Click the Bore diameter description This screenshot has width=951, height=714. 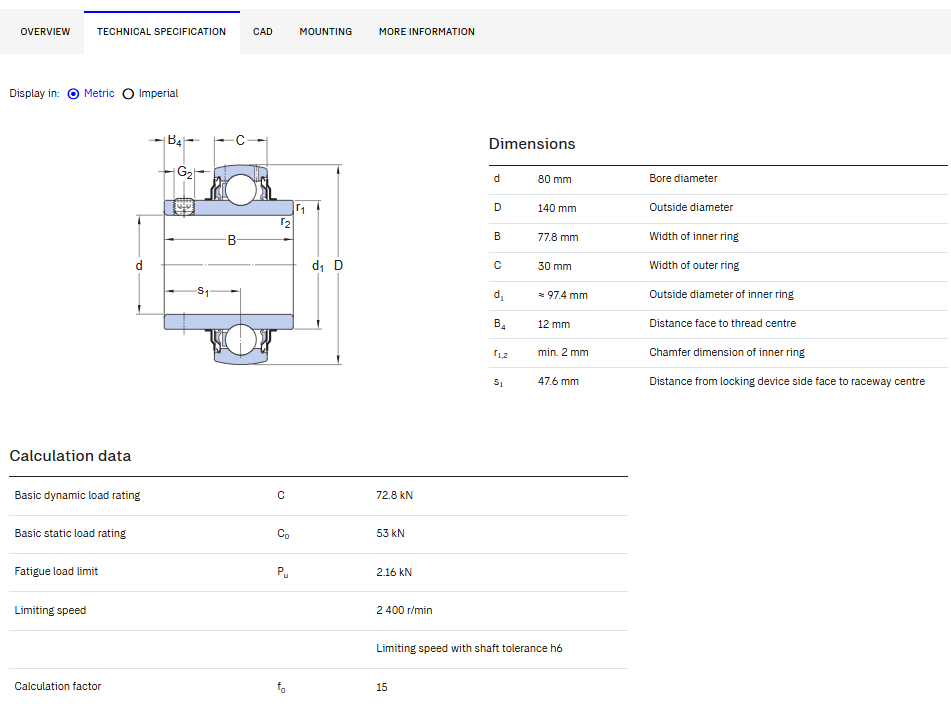point(683,178)
